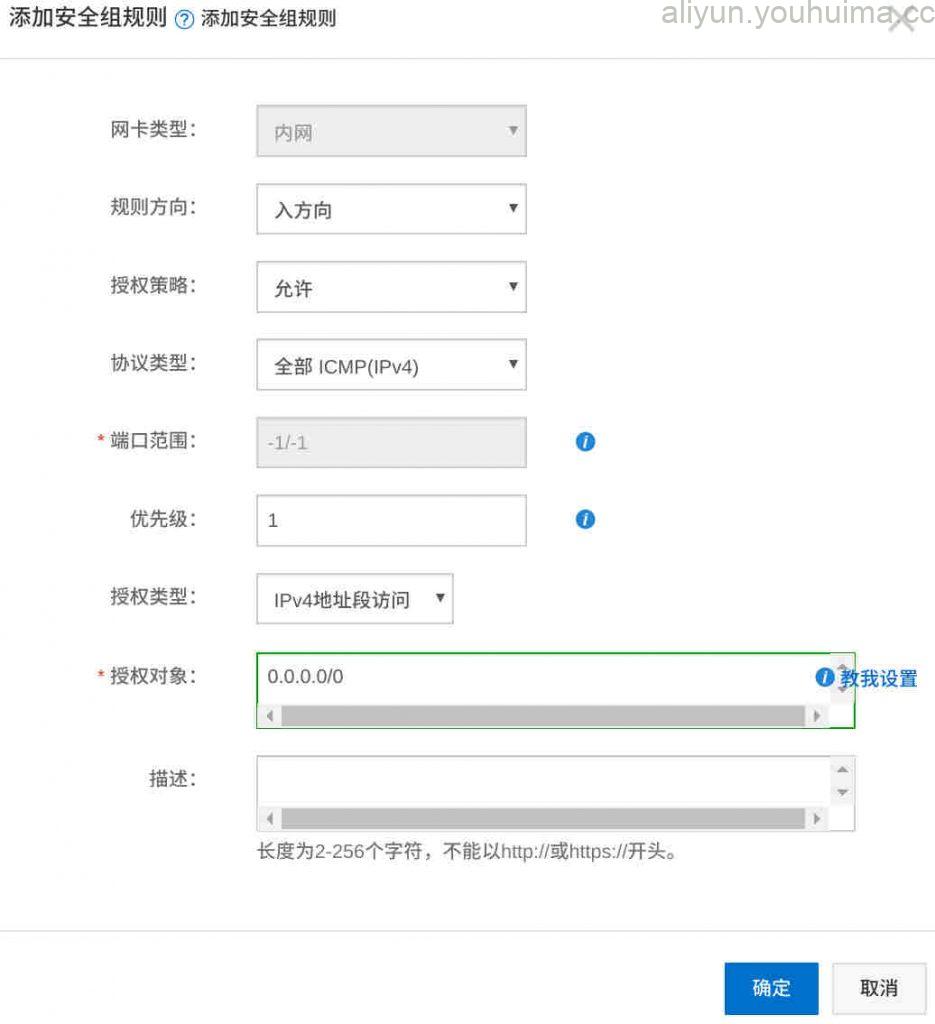The width and height of the screenshot is (935, 1024).
Task: Click the blue 确定 button
Action: pyautogui.click(x=771, y=987)
